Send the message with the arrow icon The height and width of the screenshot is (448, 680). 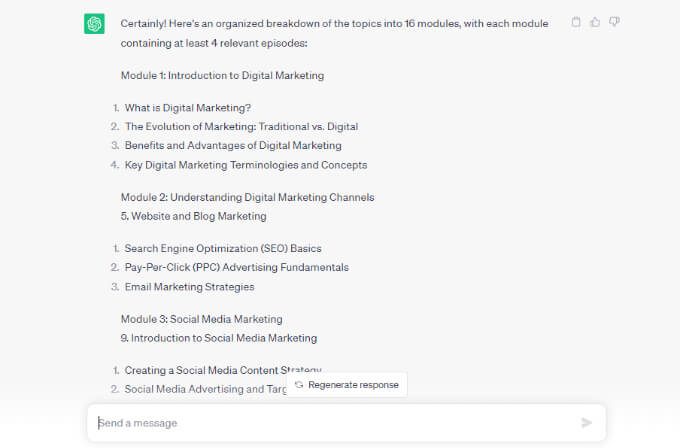click(x=586, y=422)
